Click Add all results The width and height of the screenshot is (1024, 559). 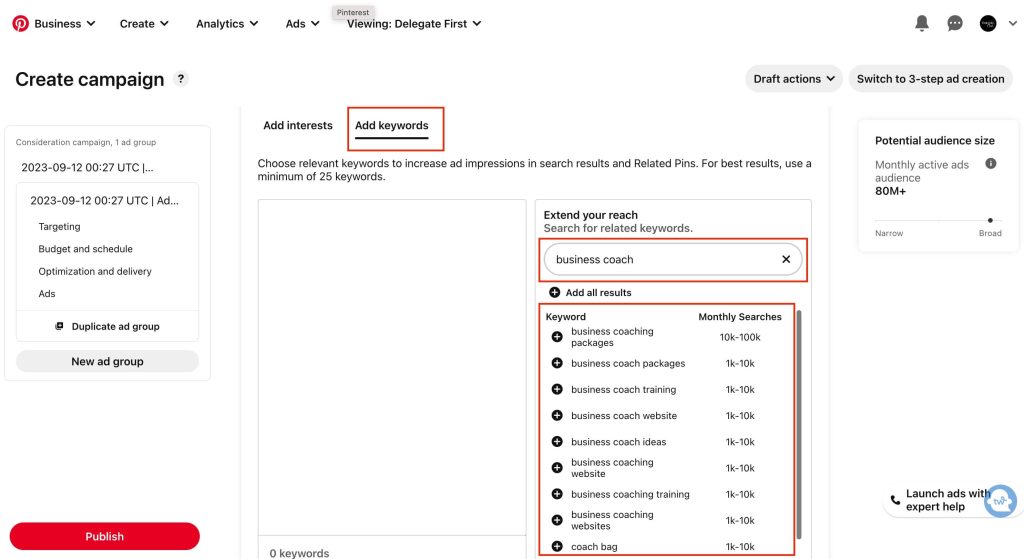coord(590,293)
